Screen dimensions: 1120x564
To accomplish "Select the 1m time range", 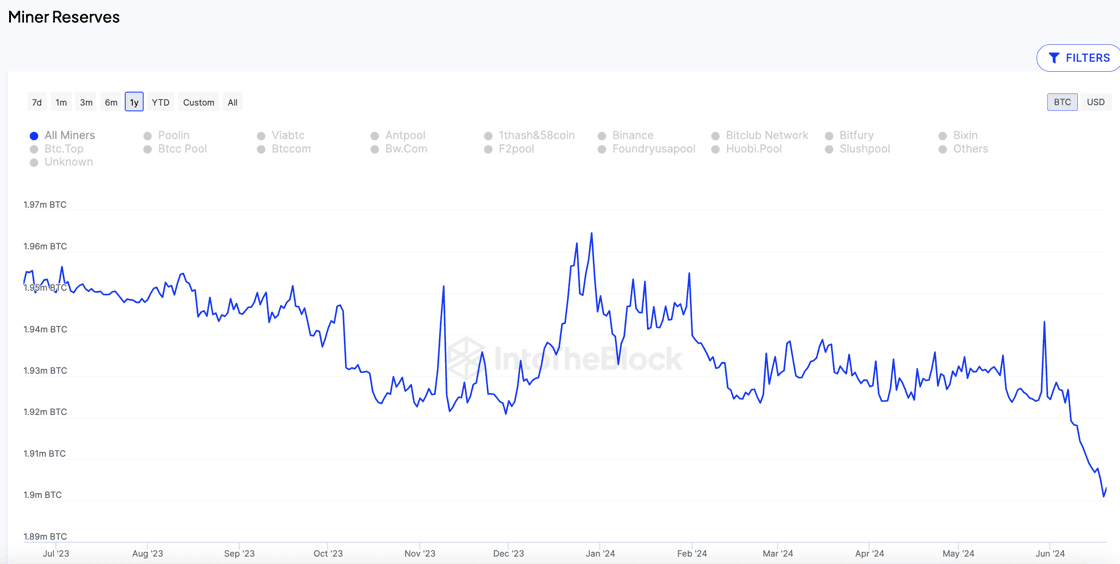I will coord(61,102).
